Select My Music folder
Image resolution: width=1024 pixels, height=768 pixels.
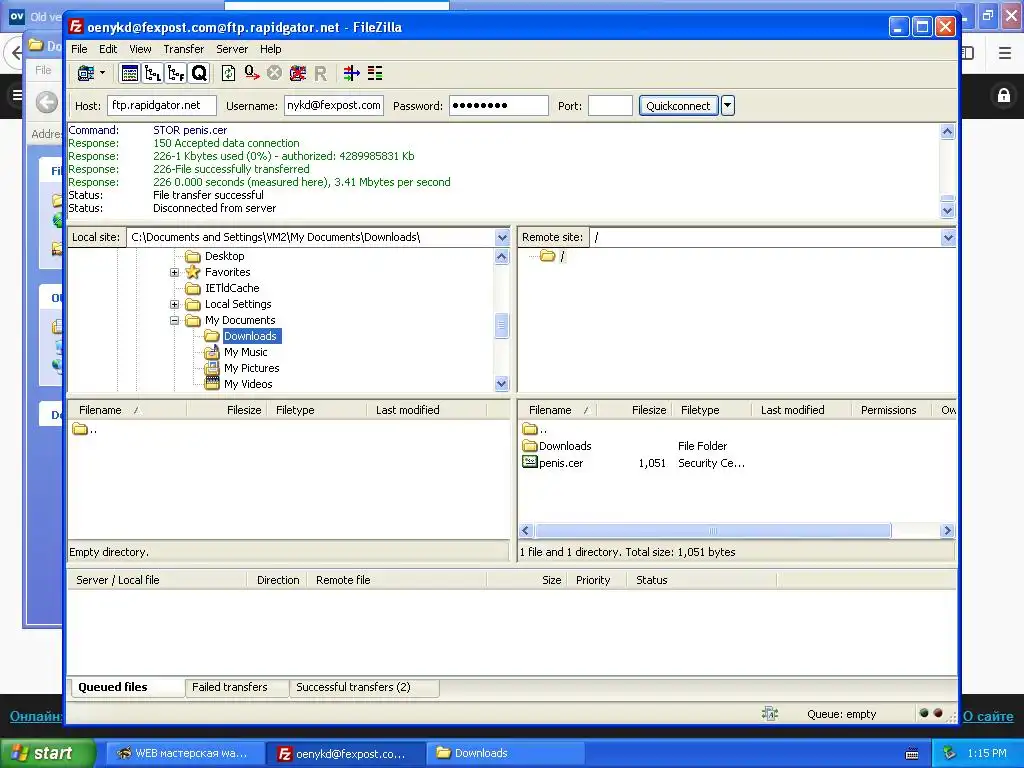click(x=246, y=352)
